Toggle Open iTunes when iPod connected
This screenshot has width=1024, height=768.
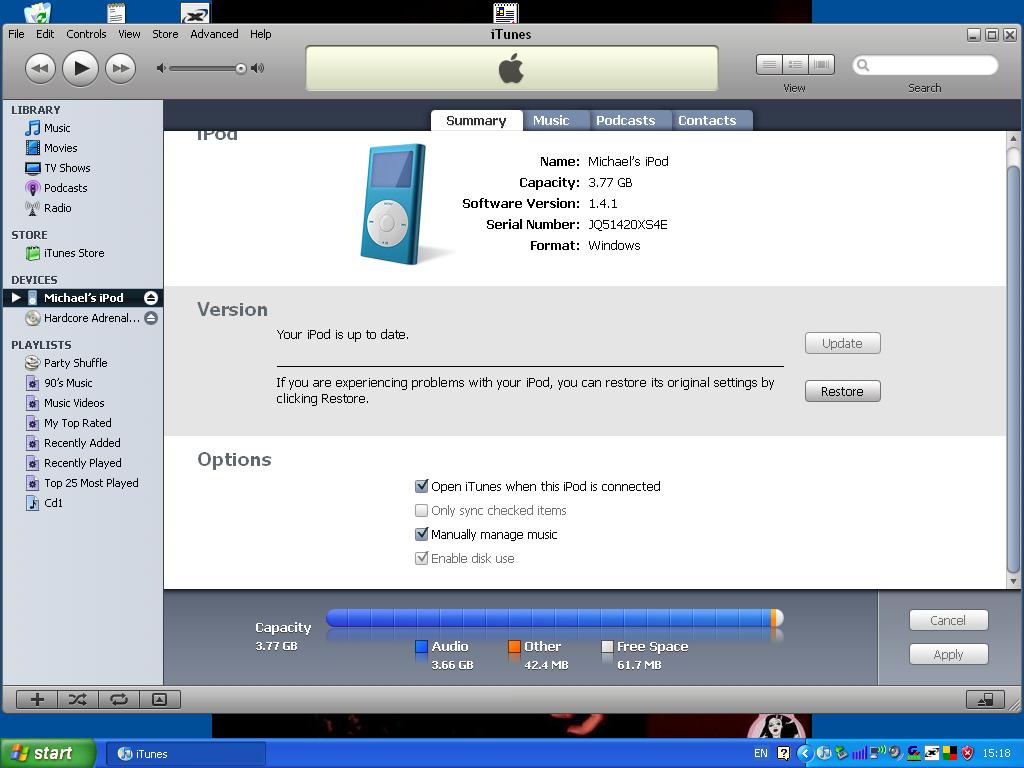point(422,486)
